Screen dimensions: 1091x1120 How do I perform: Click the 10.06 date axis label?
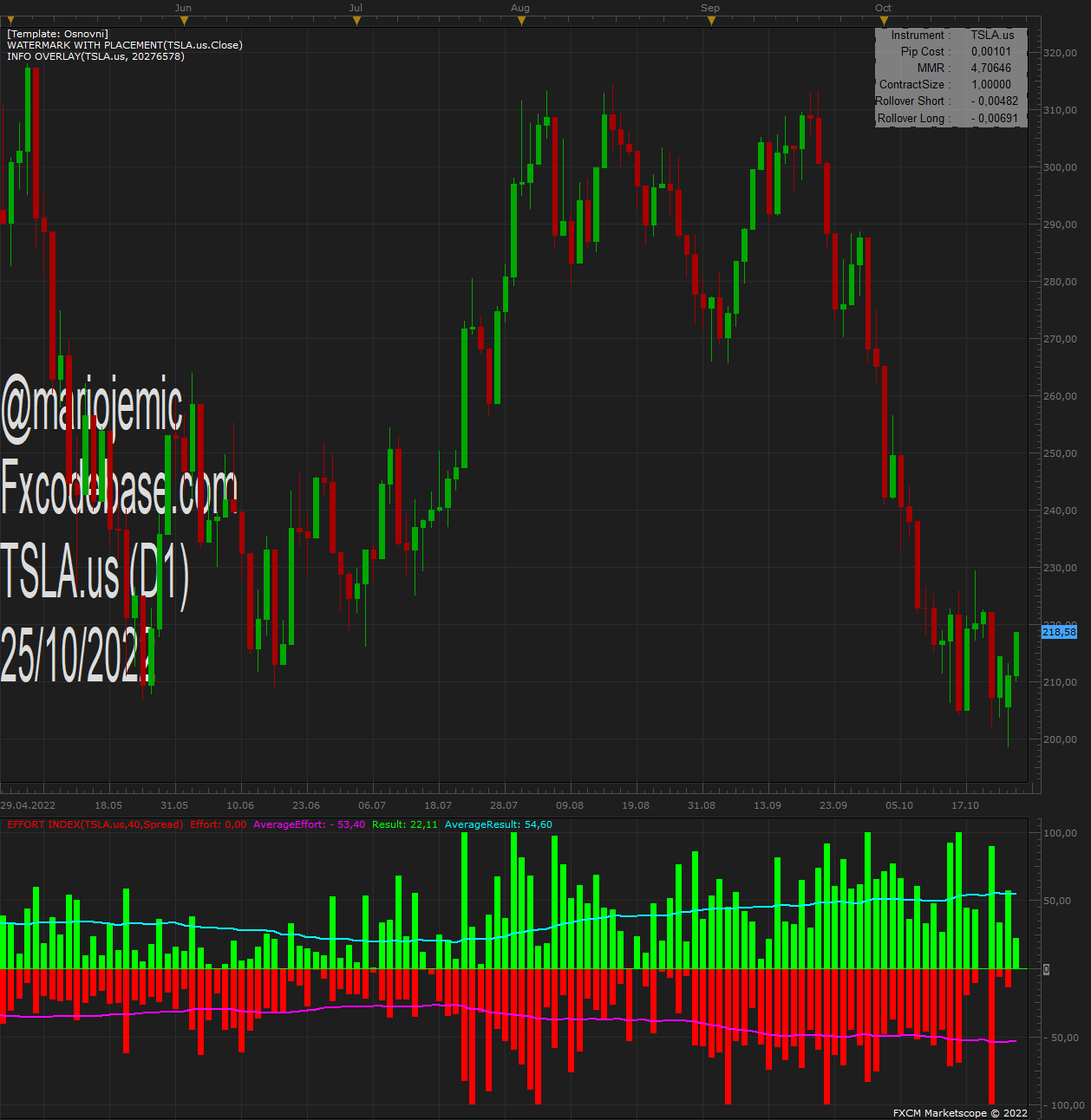tap(240, 805)
